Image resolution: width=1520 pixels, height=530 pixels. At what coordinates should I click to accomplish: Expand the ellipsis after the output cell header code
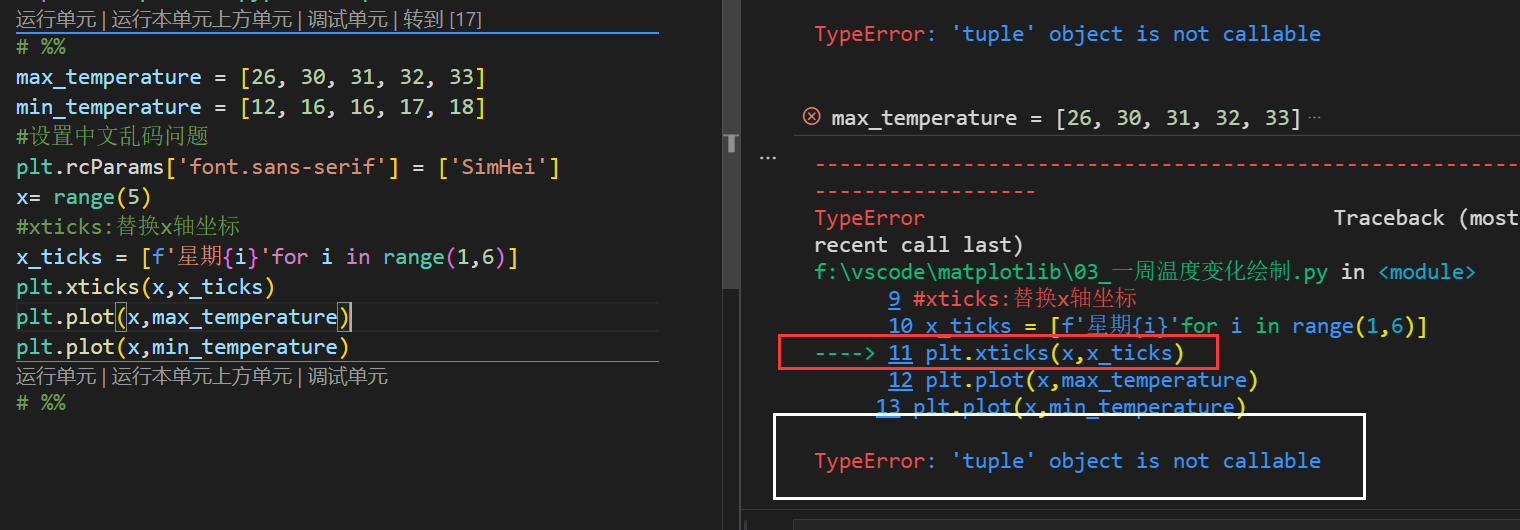pyautogui.click(x=1314, y=118)
